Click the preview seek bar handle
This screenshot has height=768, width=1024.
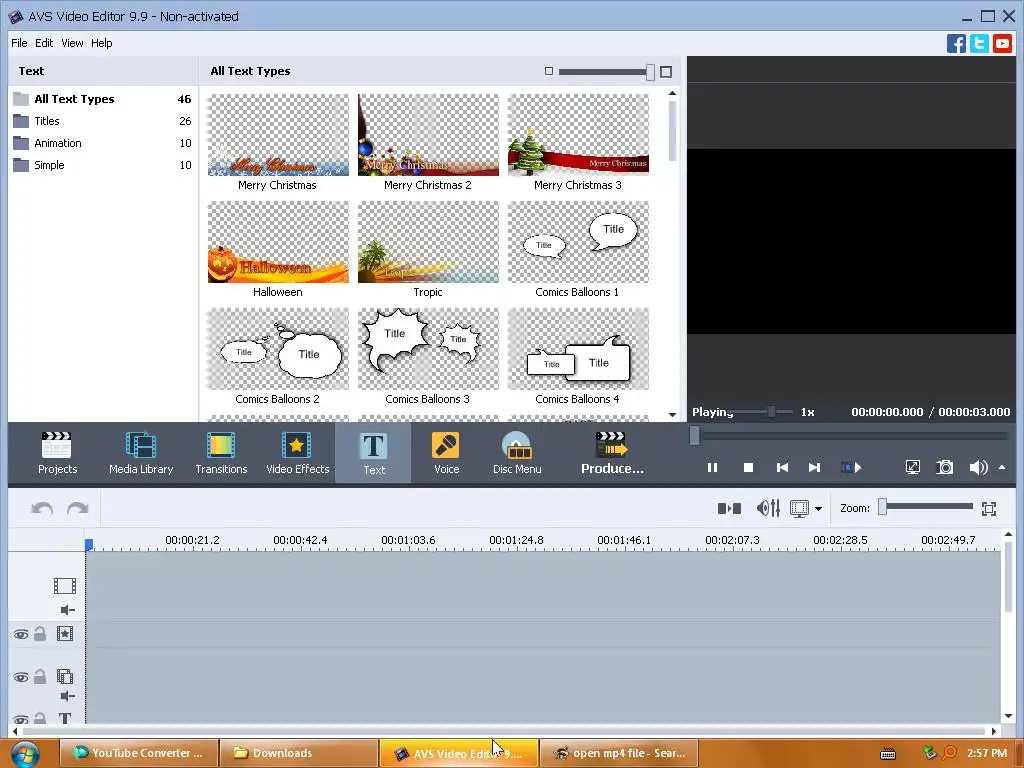695,435
